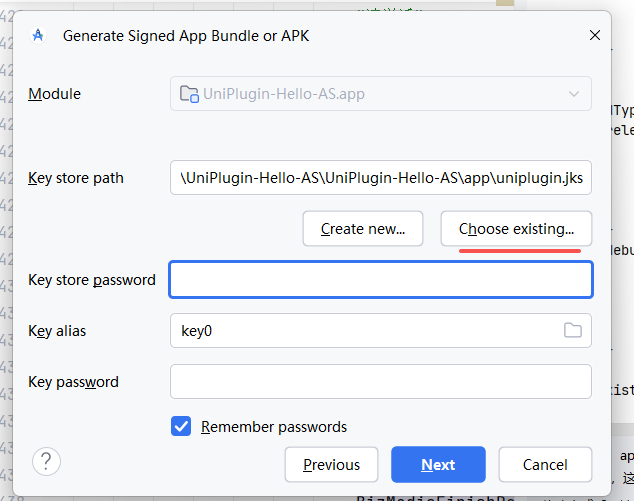
Task: Click the Key alias label
Action: (57, 330)
